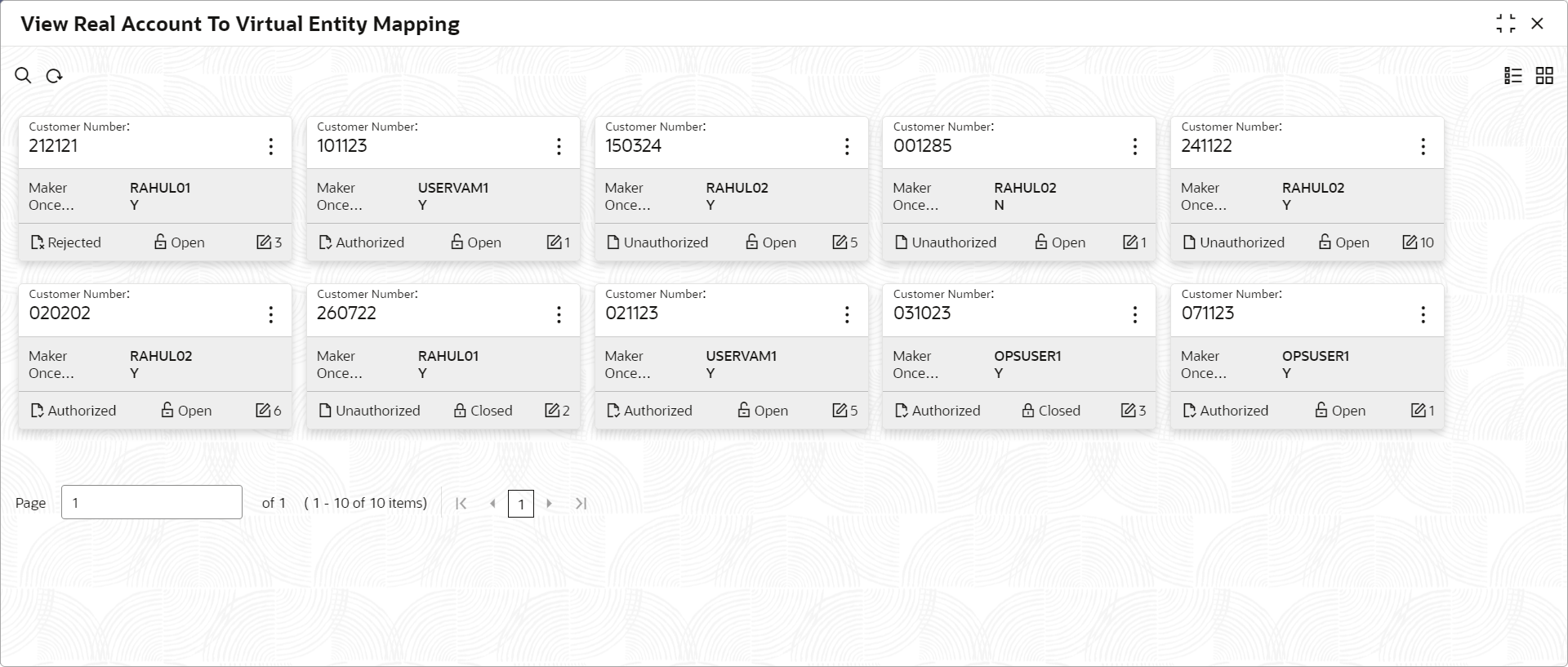Click the next page arrow

550,504
